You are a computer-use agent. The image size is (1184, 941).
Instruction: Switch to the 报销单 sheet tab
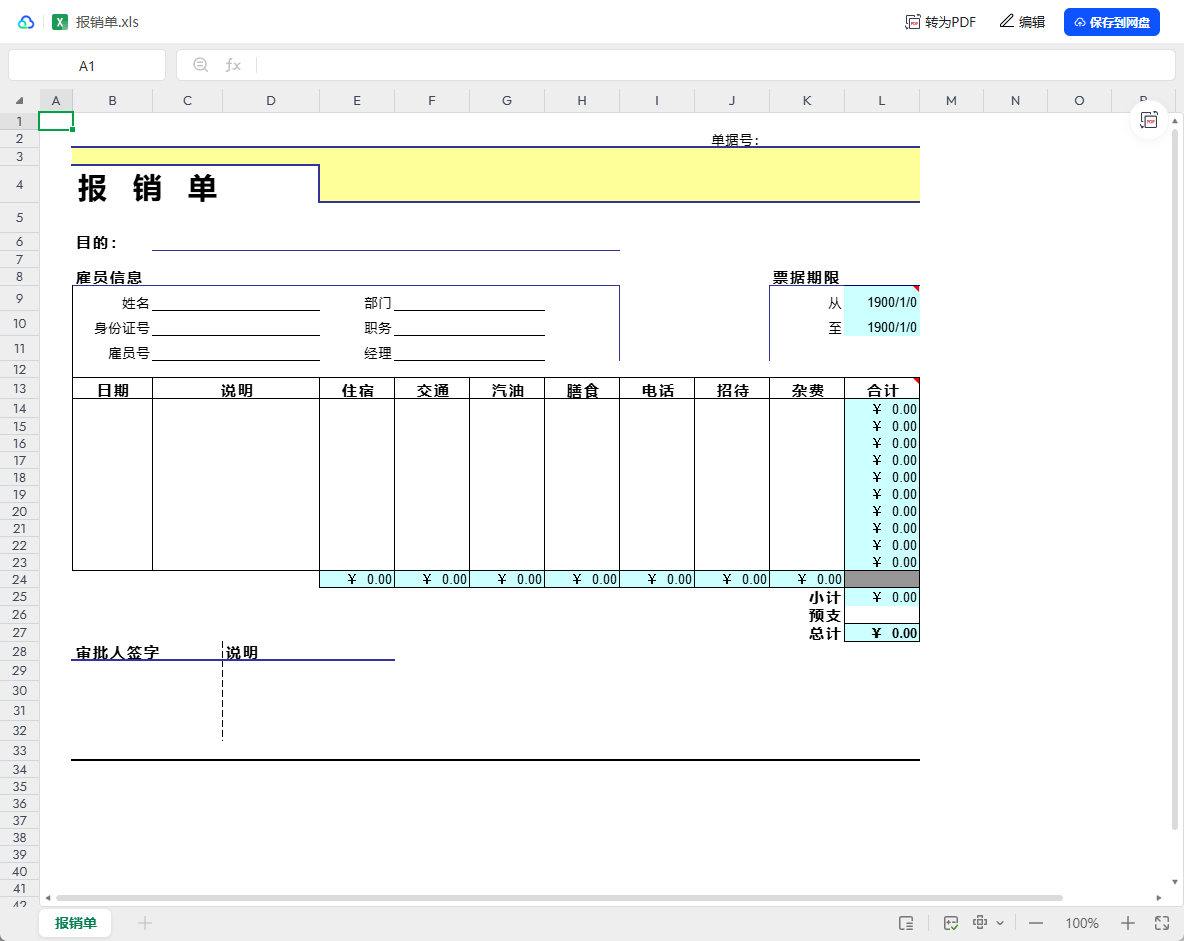pos(76,923)
